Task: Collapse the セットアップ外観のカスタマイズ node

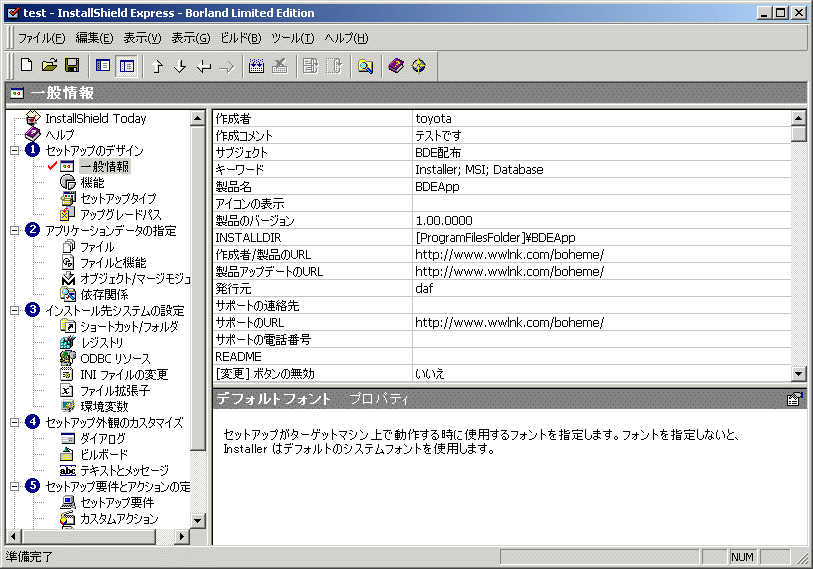Action: coord(15,422)
